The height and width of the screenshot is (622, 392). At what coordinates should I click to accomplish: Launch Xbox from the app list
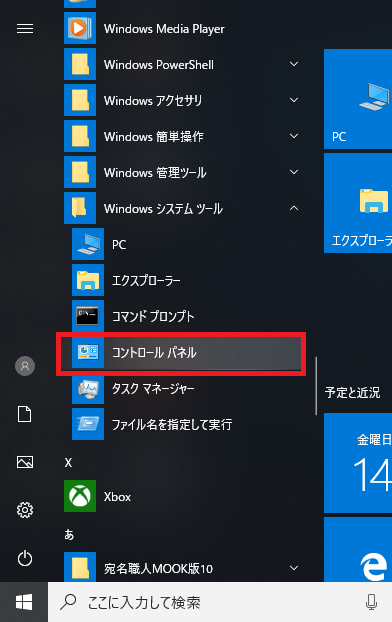click(x=117, y=497)
